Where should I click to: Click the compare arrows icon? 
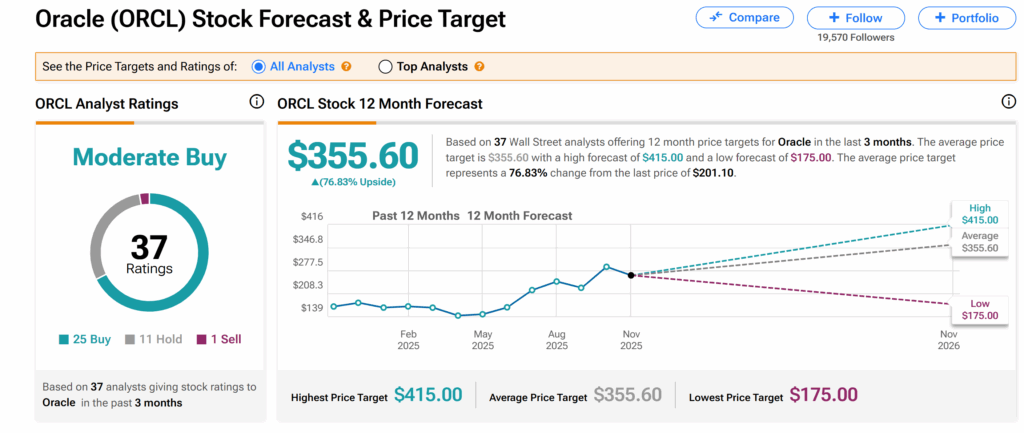[716, 18]
